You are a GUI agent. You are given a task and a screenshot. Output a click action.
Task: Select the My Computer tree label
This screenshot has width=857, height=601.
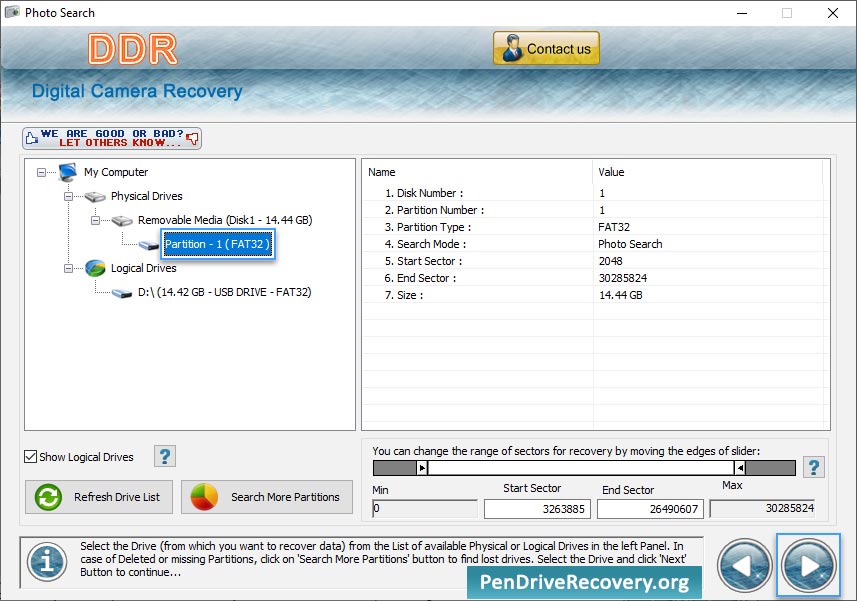pos(116,172)
